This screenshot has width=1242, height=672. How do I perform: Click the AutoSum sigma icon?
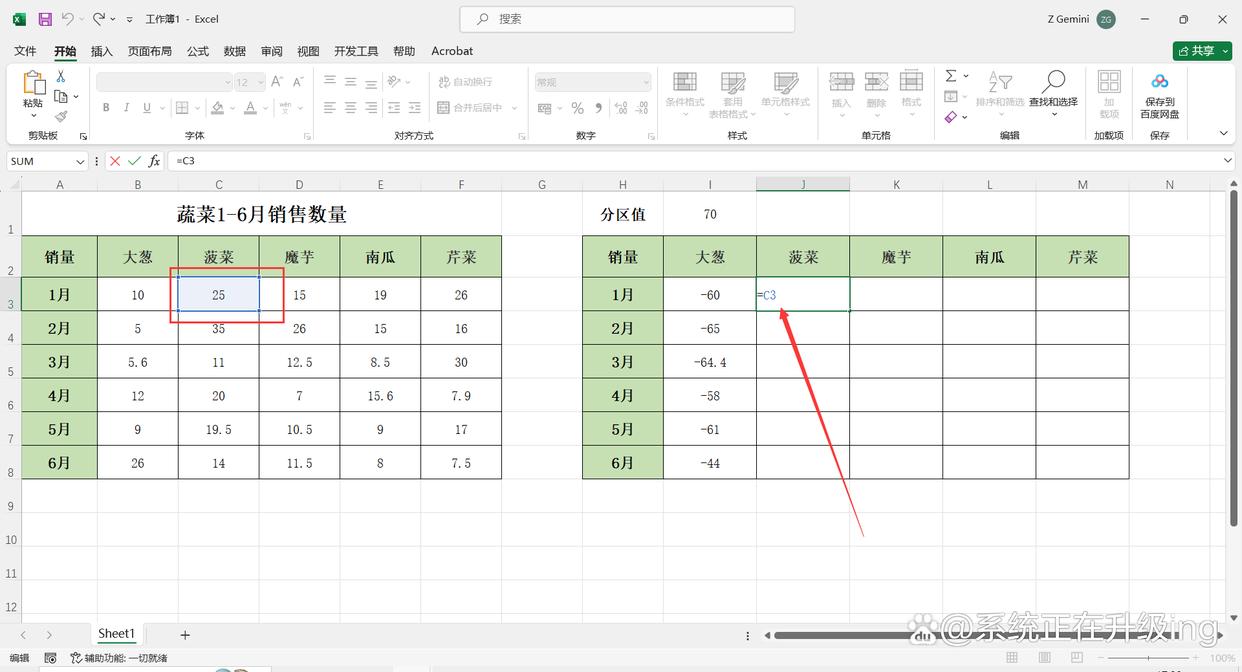951,76
